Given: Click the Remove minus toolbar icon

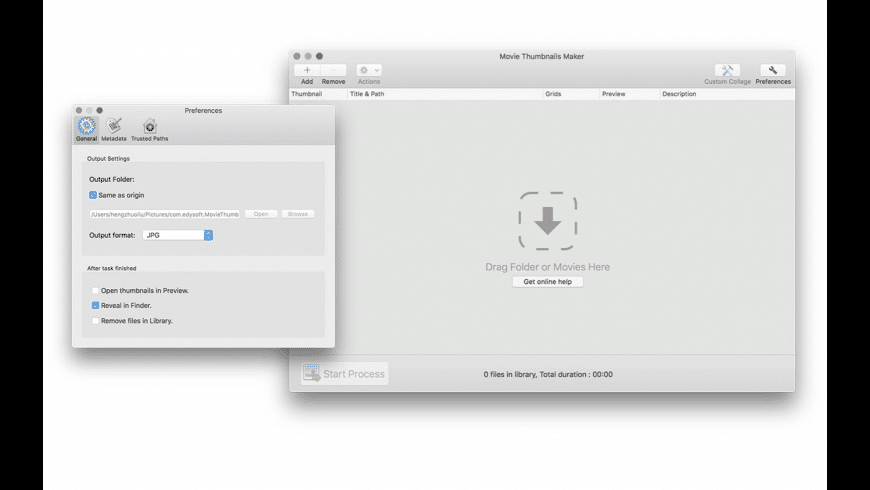Looking at the screenshot, I should 333,70.
